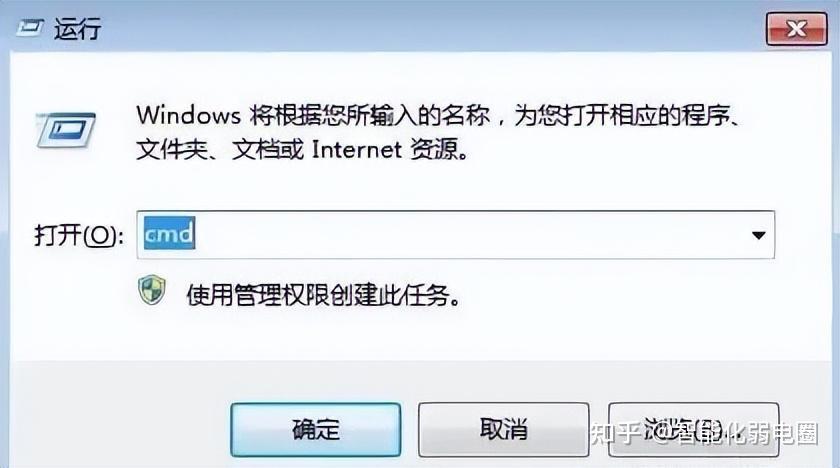Click inside the 打开 input field
Image resolution: width=840 pixels, height=468 pixels.
(455, 235)
